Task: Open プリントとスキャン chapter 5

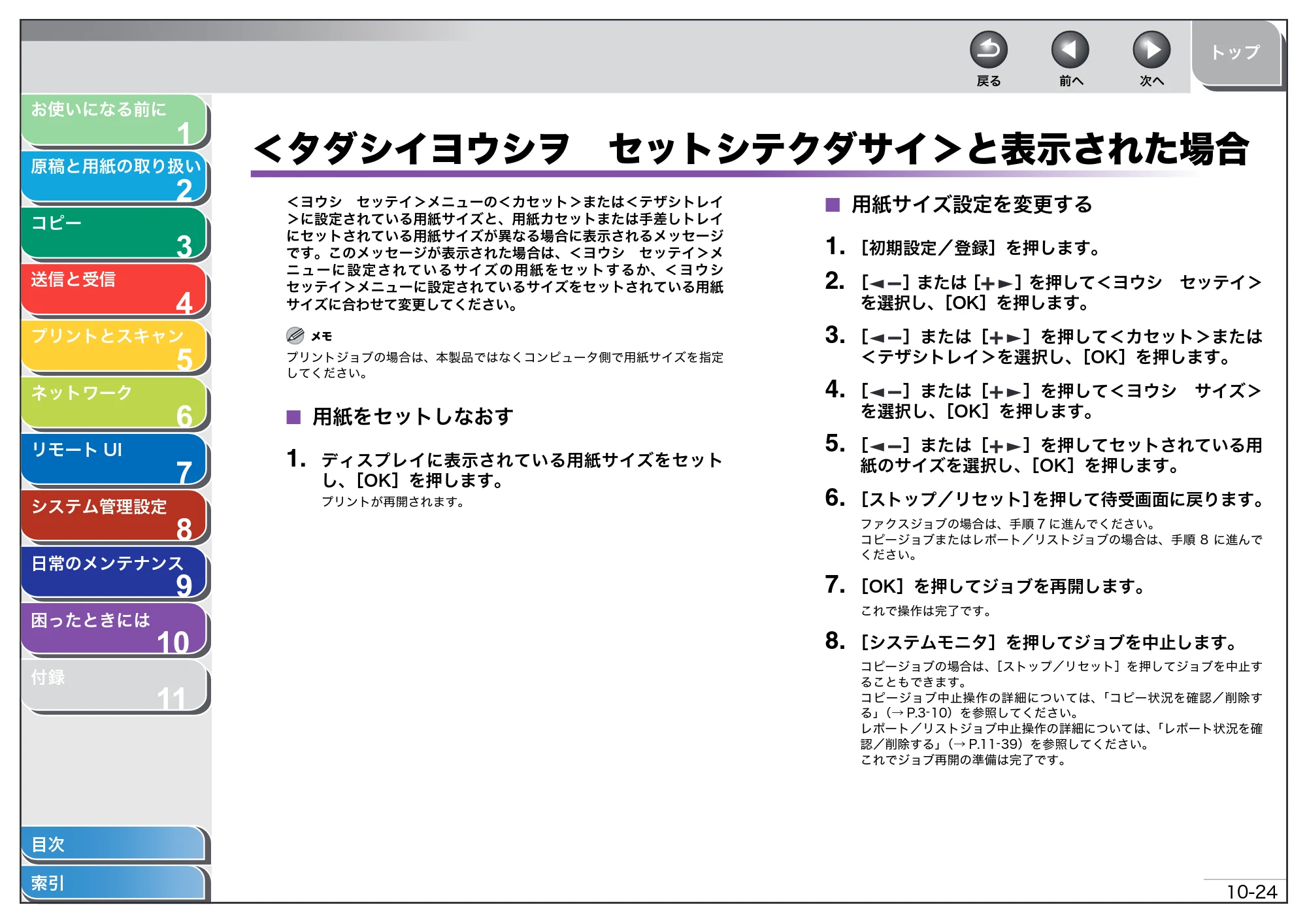Action: [114, 347]
